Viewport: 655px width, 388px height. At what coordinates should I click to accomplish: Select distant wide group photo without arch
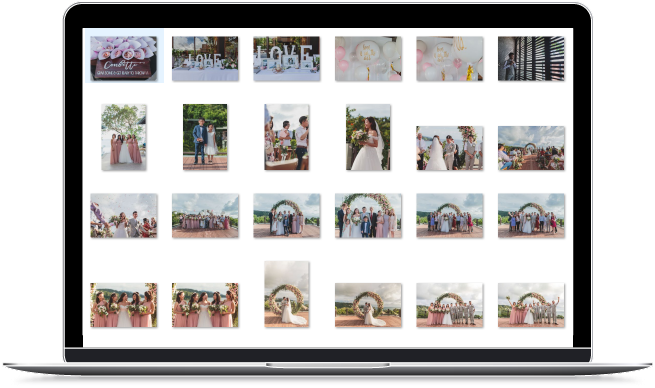205,216
